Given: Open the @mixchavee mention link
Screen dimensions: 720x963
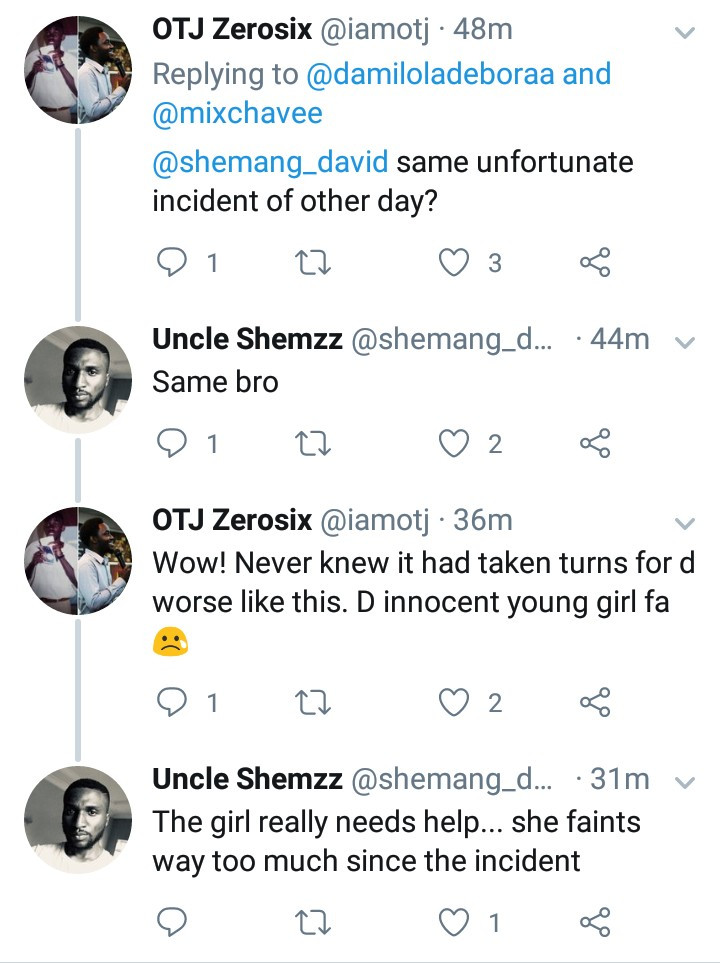Looking at the screenshot, I should pyautogui.click(x=237, y=114).
